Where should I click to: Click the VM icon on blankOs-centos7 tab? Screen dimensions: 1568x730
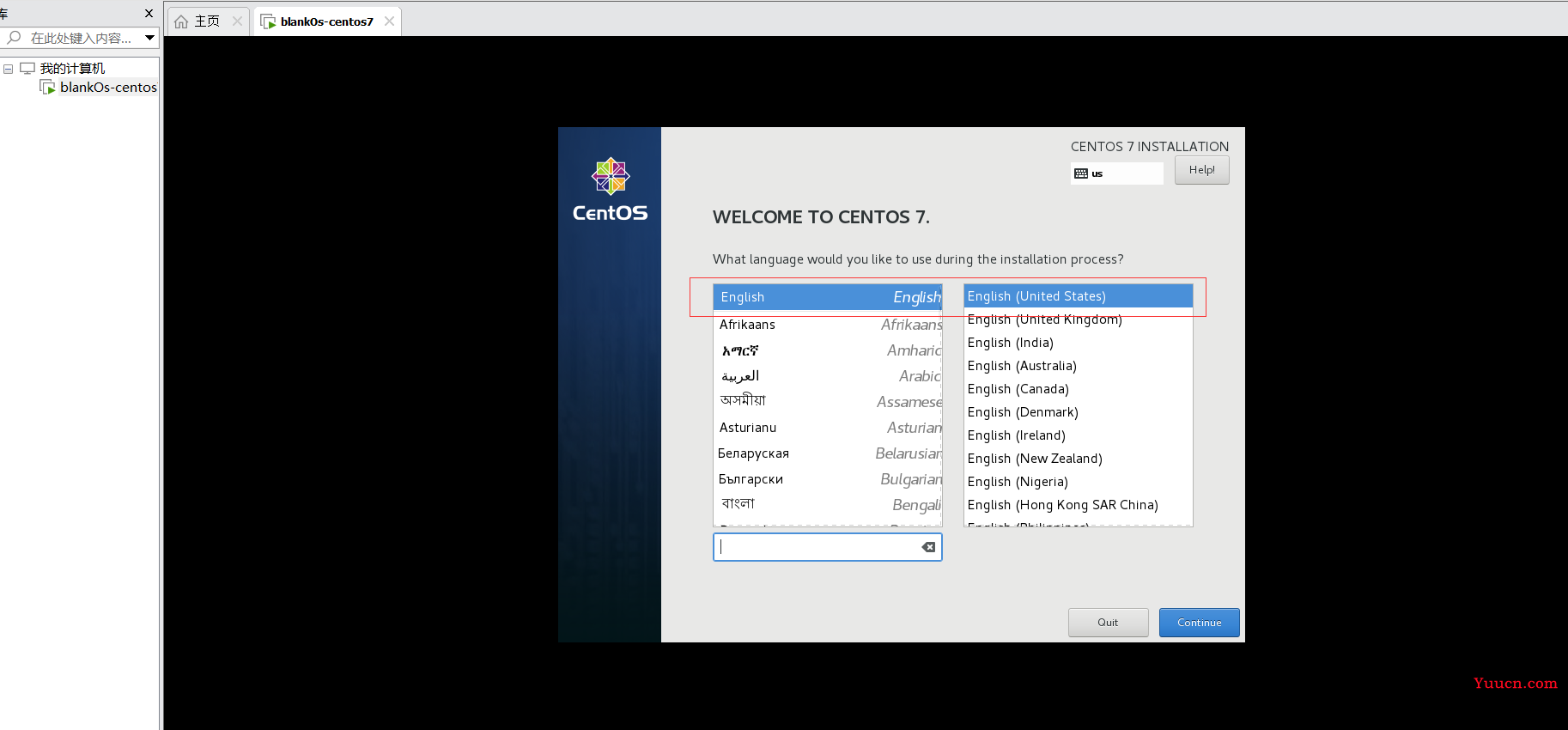[x=268, y=21]
